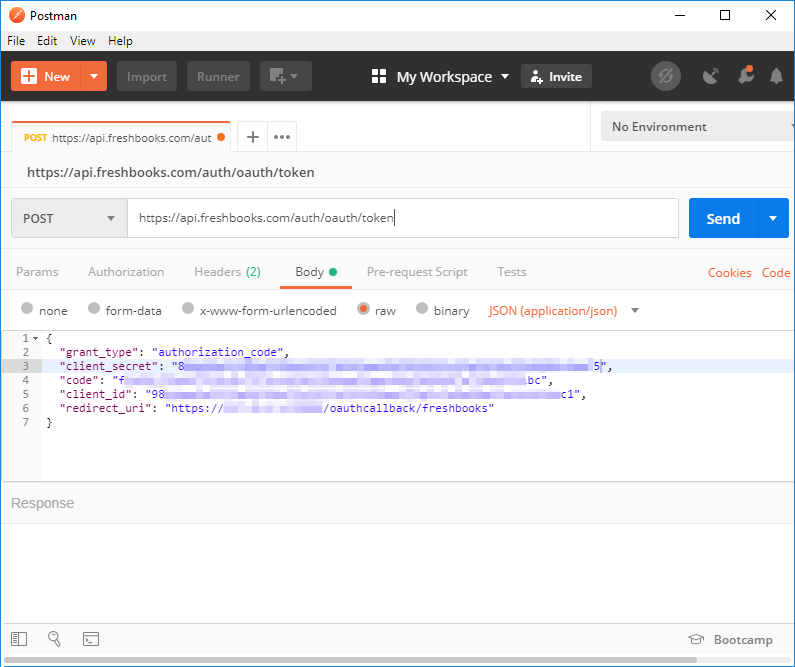The image size is (795, 667).
Task: Switch to the Pre-request Script tab
Action: [x=417, y=272]
